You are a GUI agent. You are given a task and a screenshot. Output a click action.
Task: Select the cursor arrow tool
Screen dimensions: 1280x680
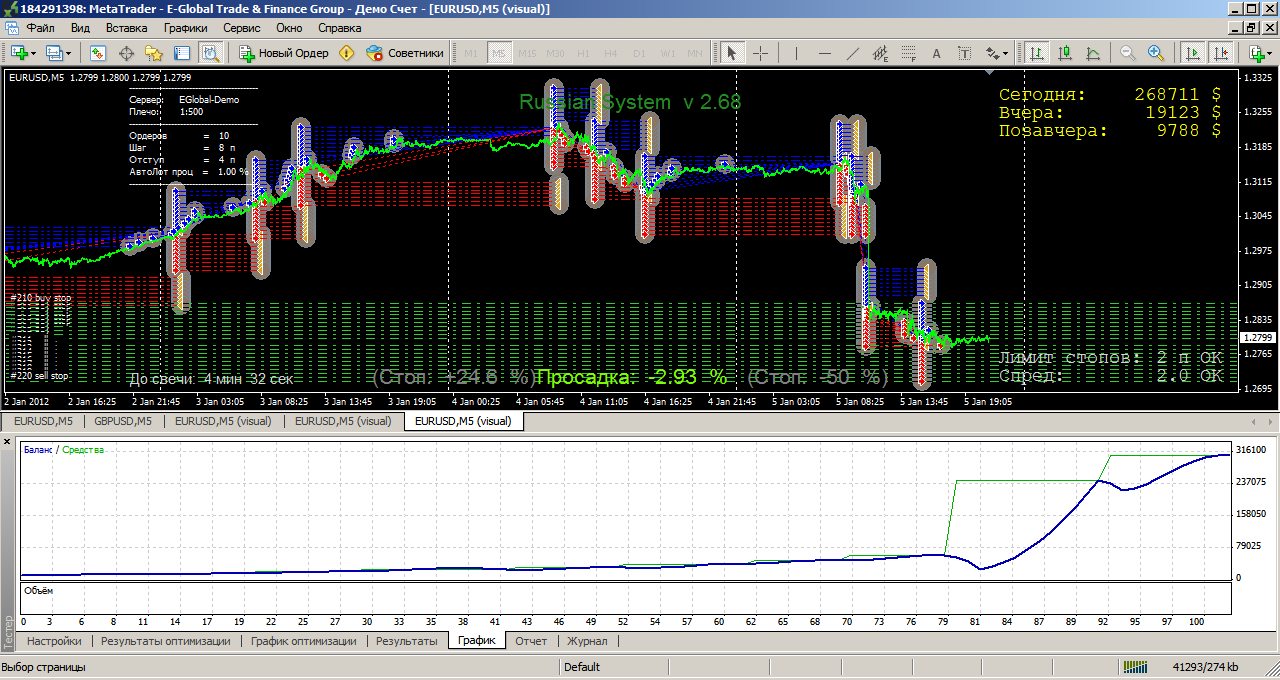click(732, 53)
